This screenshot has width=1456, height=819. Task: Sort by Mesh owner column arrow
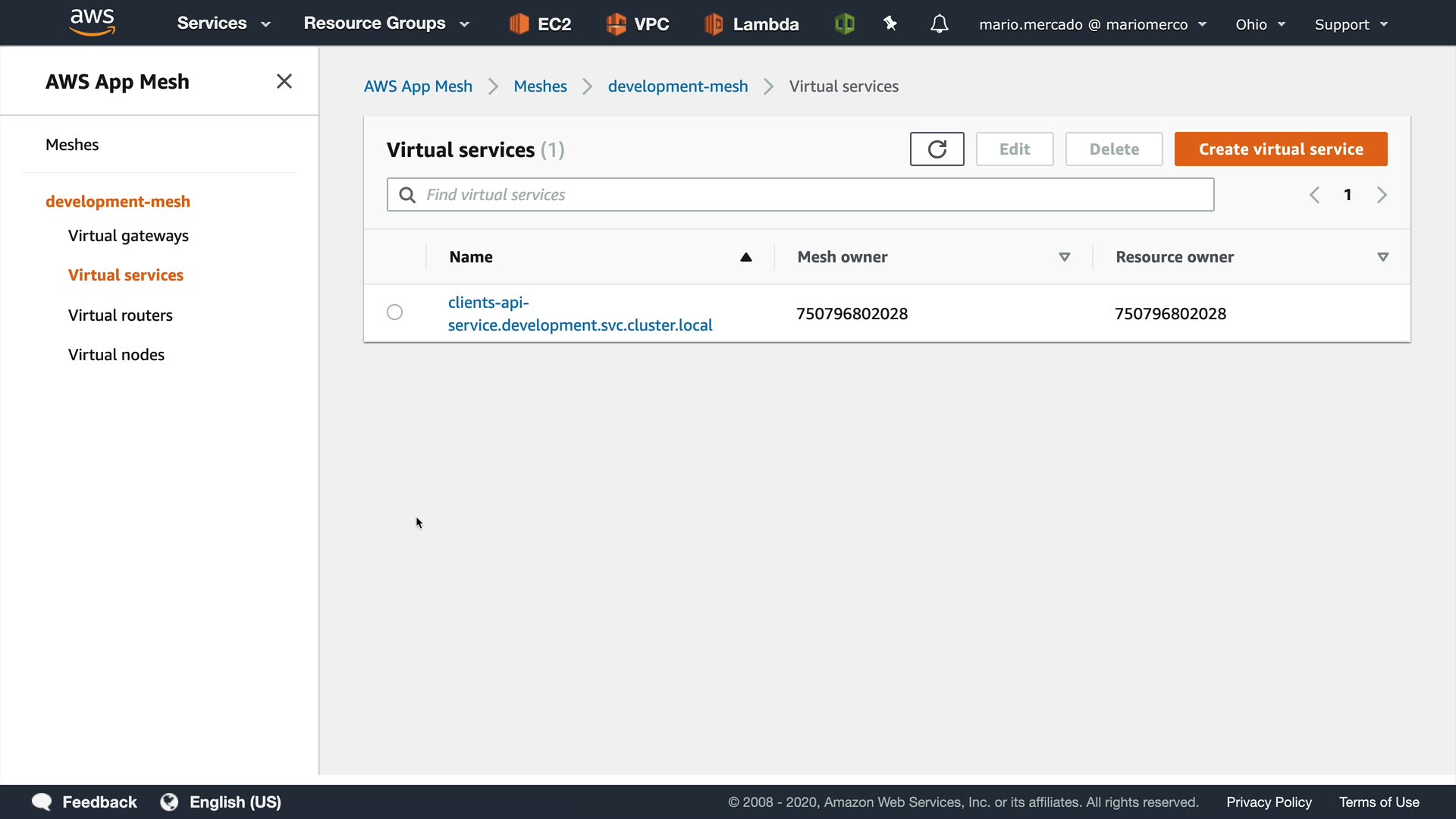pyautogui.click(x=1064, y=257)
